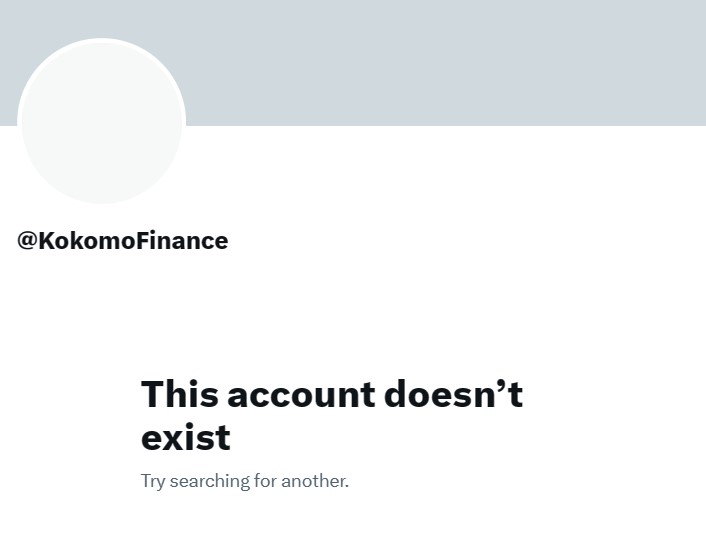Click the word "another." in the subtext
706x538 pixels.
coord(315,481)
